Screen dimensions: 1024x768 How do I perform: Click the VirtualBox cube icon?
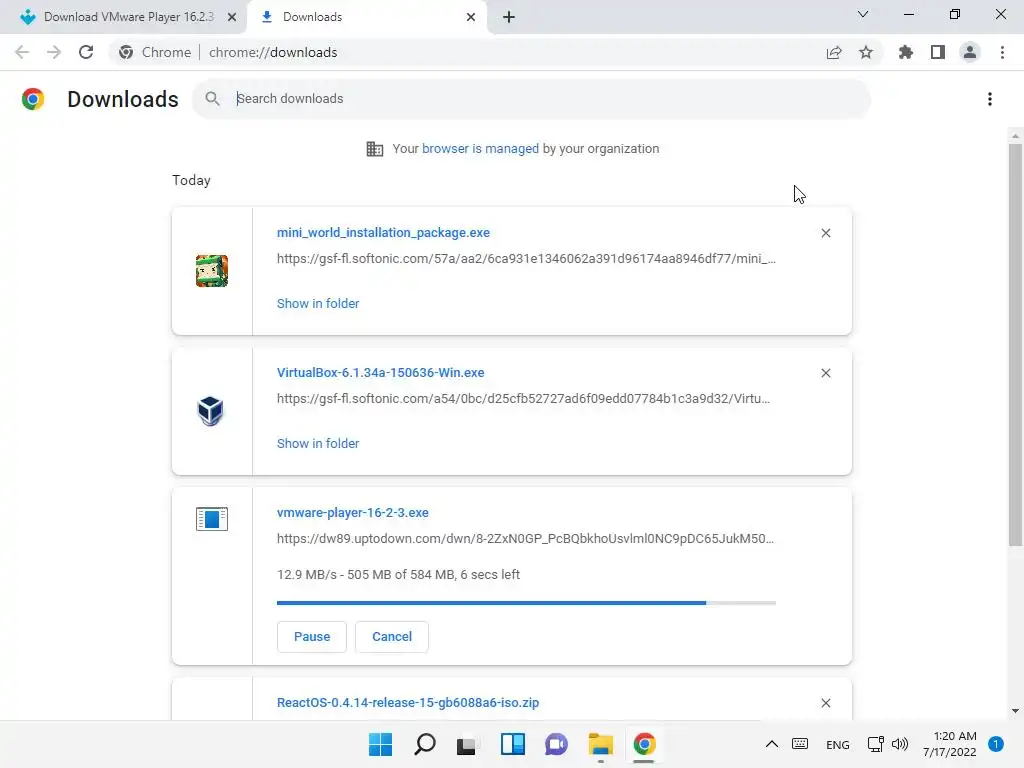tap(210, 411)
